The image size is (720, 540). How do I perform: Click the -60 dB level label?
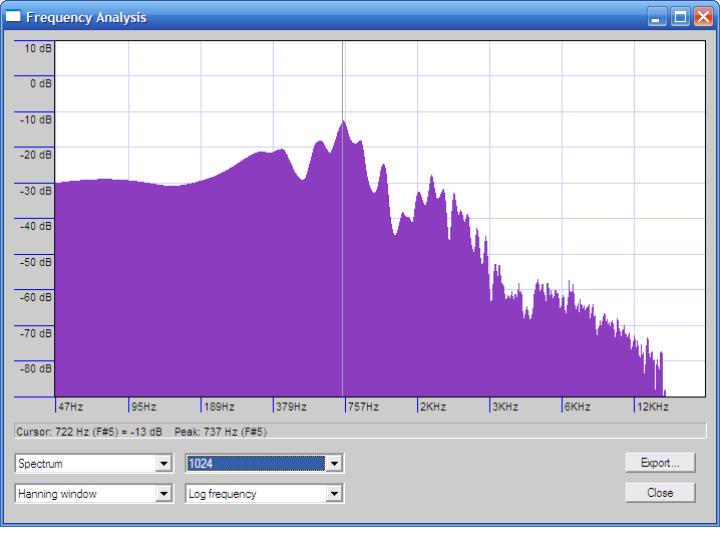(36, 297)
